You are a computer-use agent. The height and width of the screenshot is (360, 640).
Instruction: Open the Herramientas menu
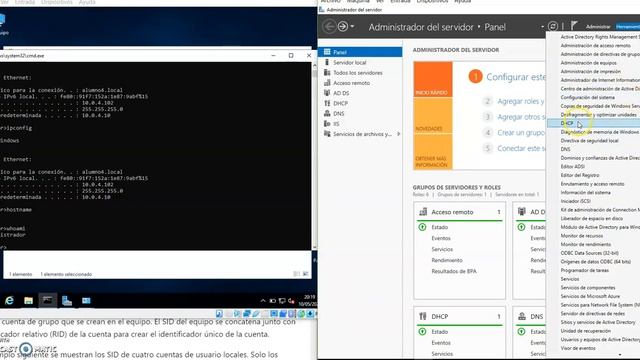click(x=628, y=27)
